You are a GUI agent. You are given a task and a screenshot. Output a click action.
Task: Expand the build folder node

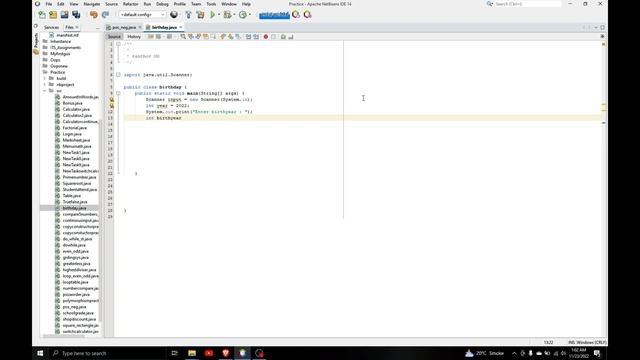[44, 78]
